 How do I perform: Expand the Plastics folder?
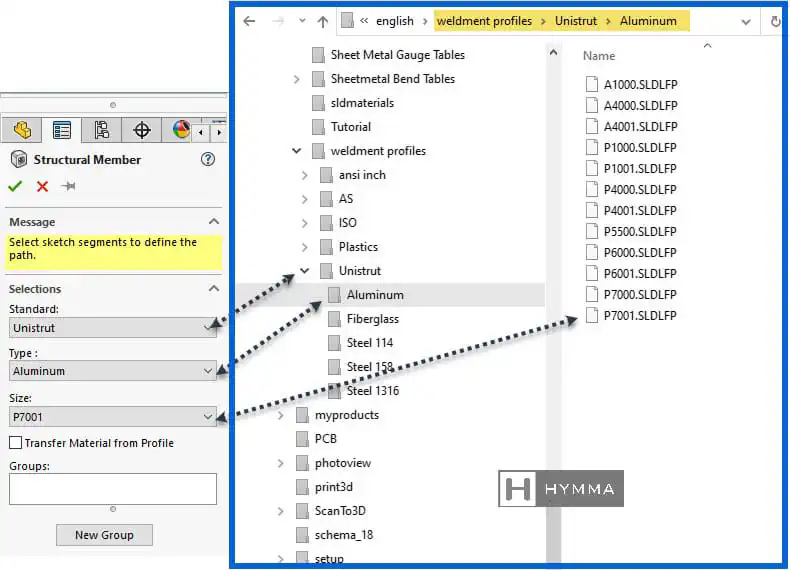tap(305, 247)
